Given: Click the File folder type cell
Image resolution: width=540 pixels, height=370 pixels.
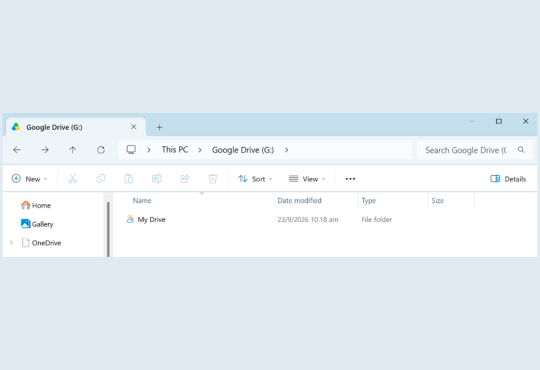Looking at the screenshot, I should coord(376,219).
